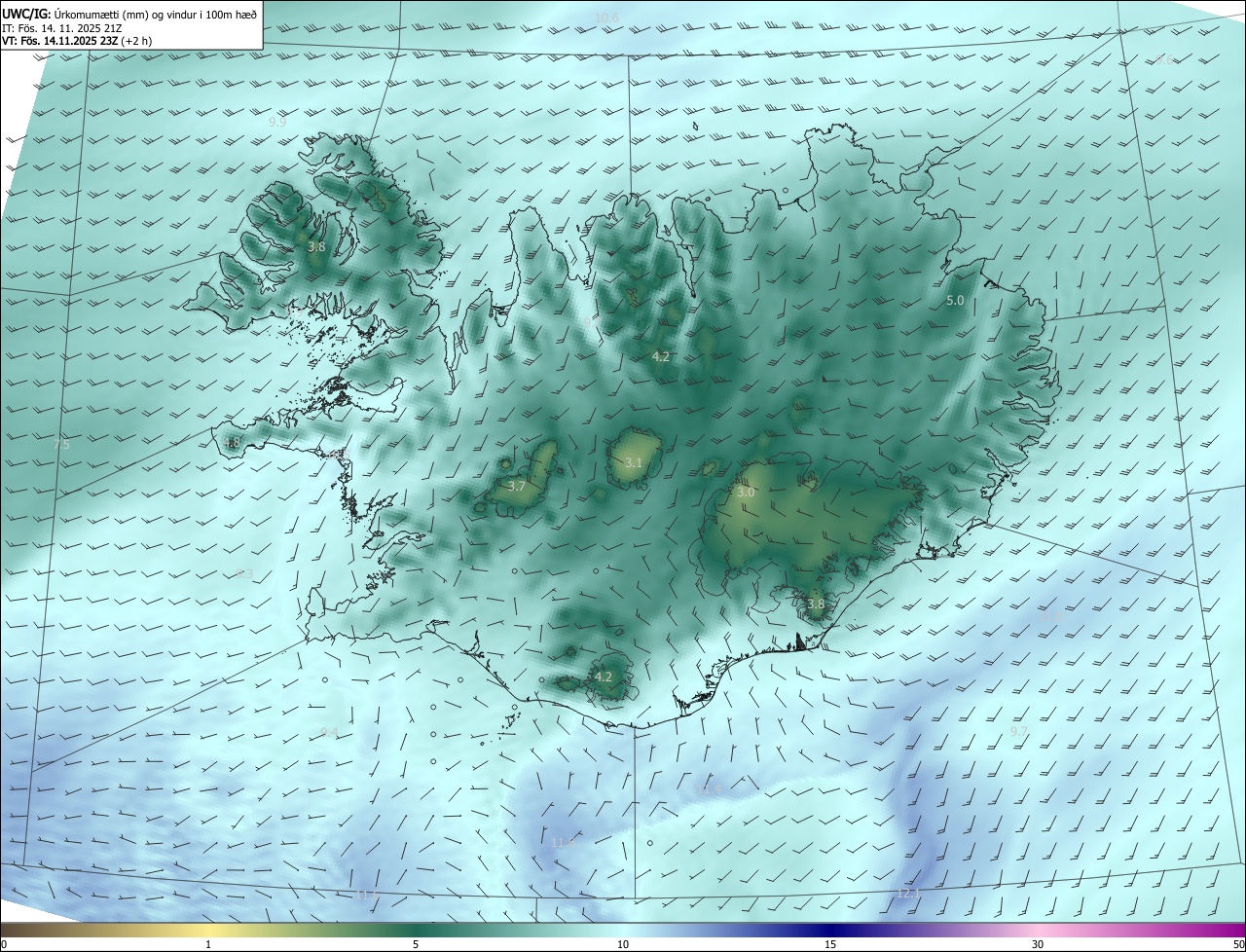Click the 12.1 value near the map's lower edge
Screen dimensions: 1246x952
pyautogui.click(x=908, y=893)
